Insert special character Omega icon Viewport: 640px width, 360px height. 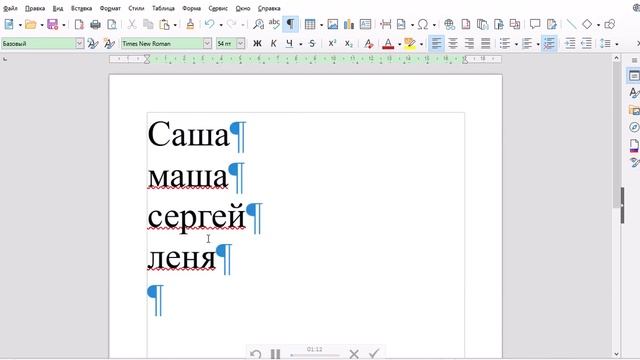coord(423,24)
